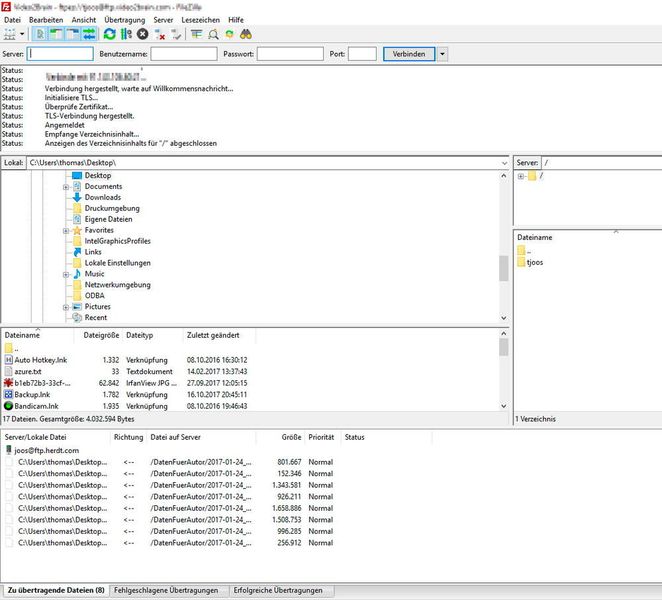
Task: Expand the Pictures folder in local tree
Action: point(66,307)
